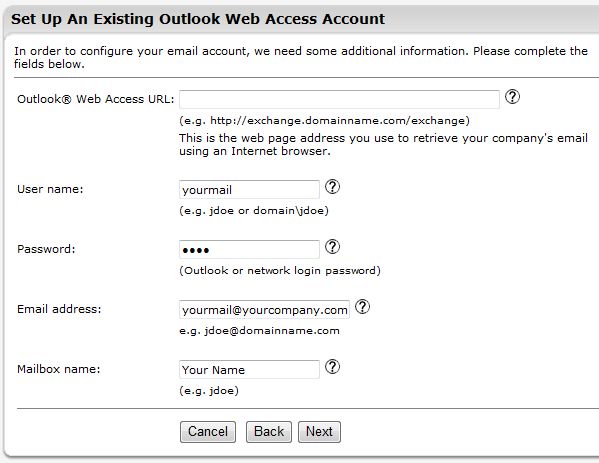The width and height of the screenshot is (599, 463).
Task: Click the 'User name:' label text
Action: click(50, 189)
